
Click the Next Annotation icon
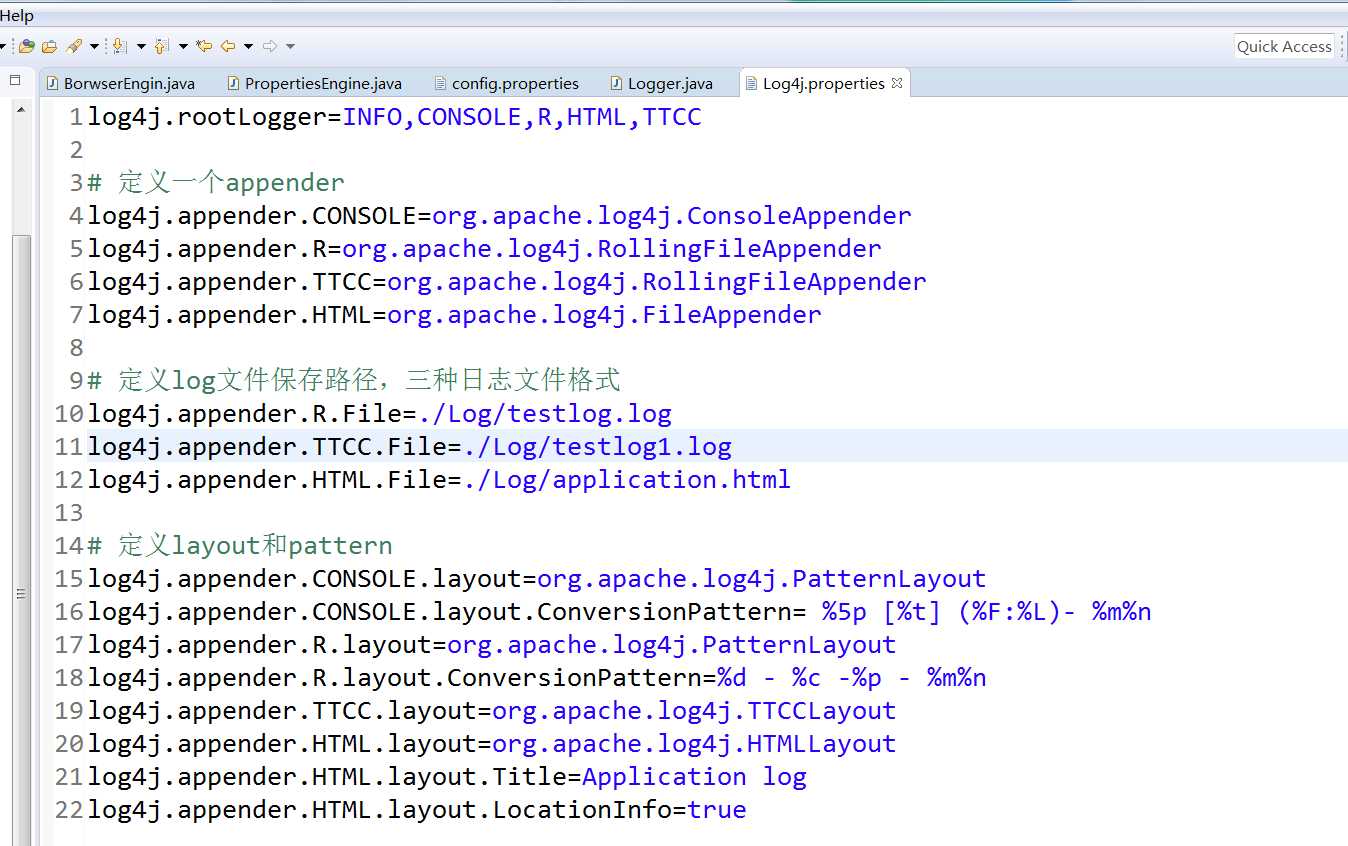click(x=120, y=46)
